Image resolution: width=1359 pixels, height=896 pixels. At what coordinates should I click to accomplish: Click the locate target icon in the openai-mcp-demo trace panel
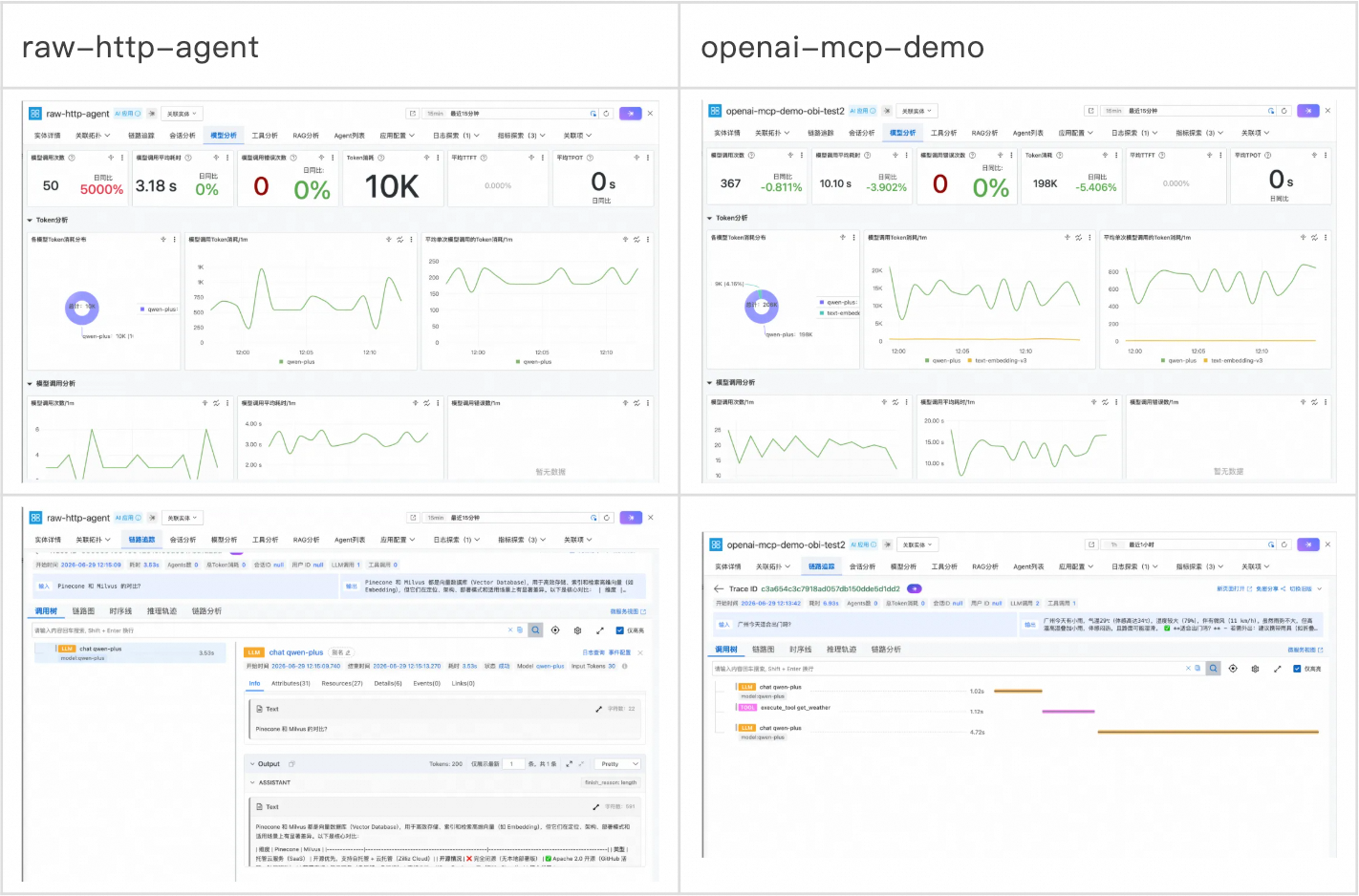pyautogui.click(x=1233, y=669)
